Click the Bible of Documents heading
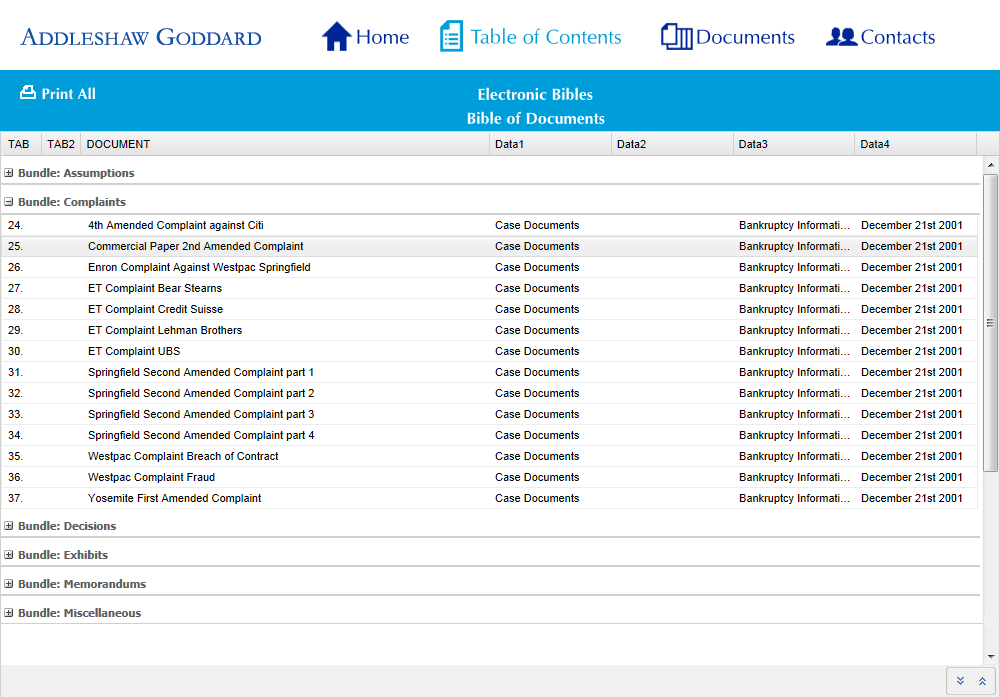This screenshot has width=1000, height=697. 536,119
